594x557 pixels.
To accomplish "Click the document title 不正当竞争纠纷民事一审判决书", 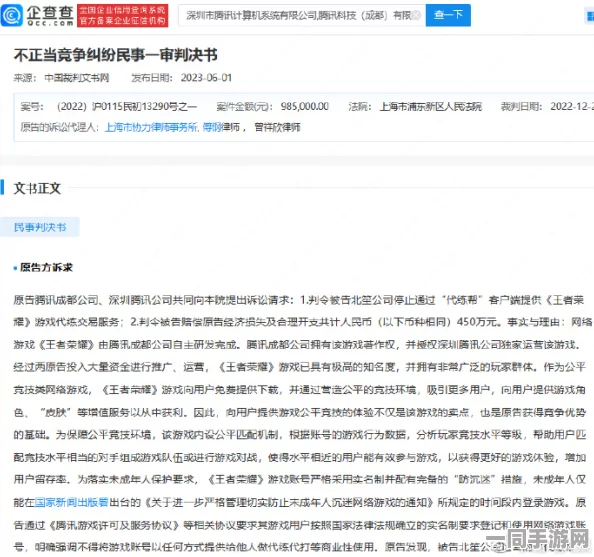I will pos(116,55).
